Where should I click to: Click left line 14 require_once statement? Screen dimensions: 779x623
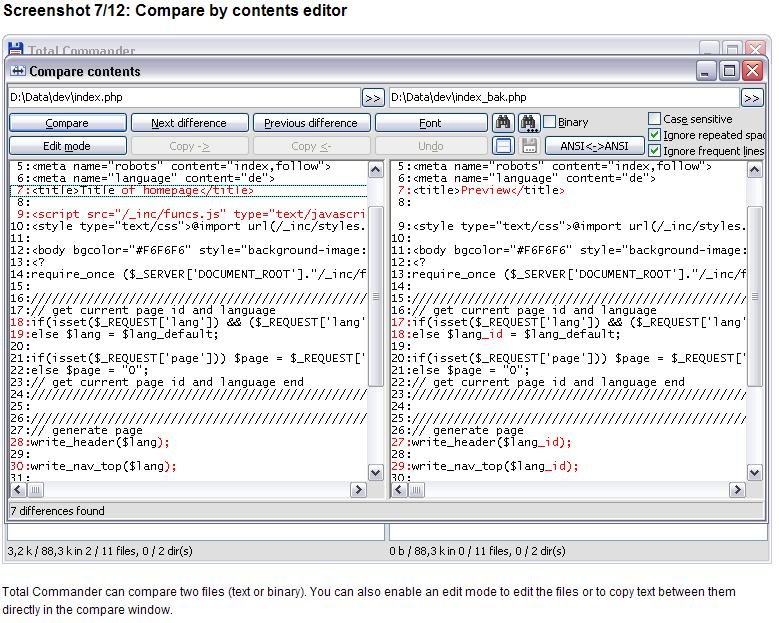coord(188,274)
